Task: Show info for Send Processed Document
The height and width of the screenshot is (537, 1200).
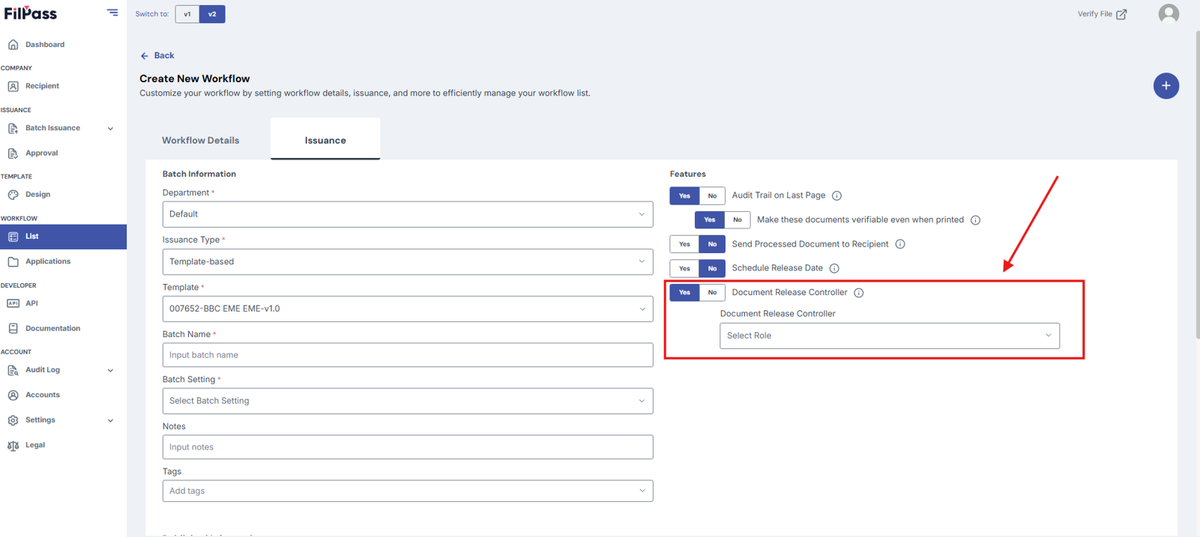Action: pos(900,244)
